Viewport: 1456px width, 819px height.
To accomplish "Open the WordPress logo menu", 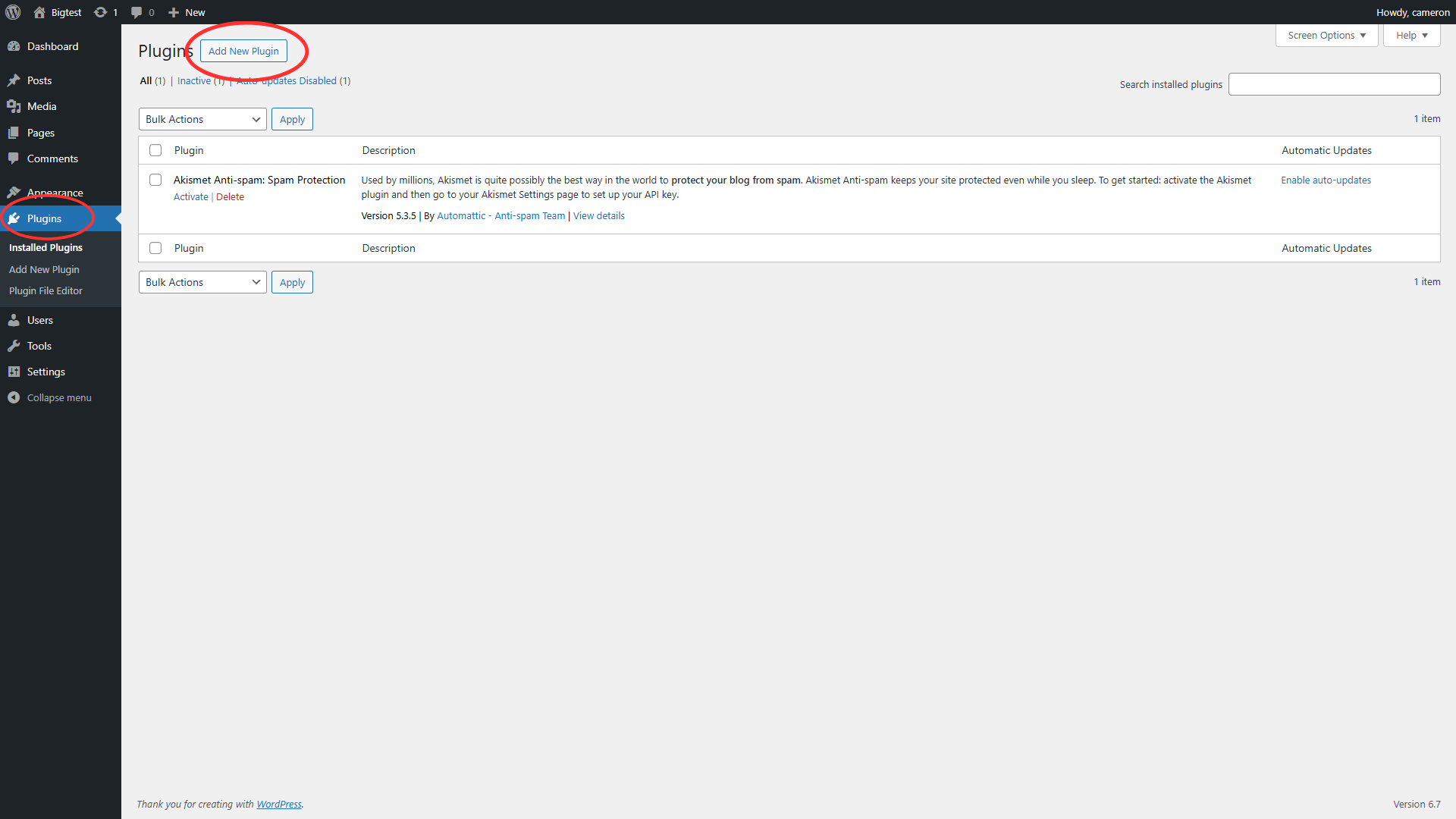I will pos(12,12).
